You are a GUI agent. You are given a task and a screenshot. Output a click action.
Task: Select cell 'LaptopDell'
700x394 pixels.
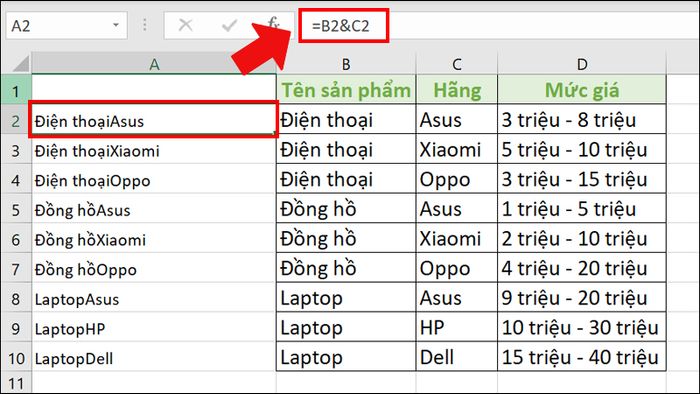154,357
